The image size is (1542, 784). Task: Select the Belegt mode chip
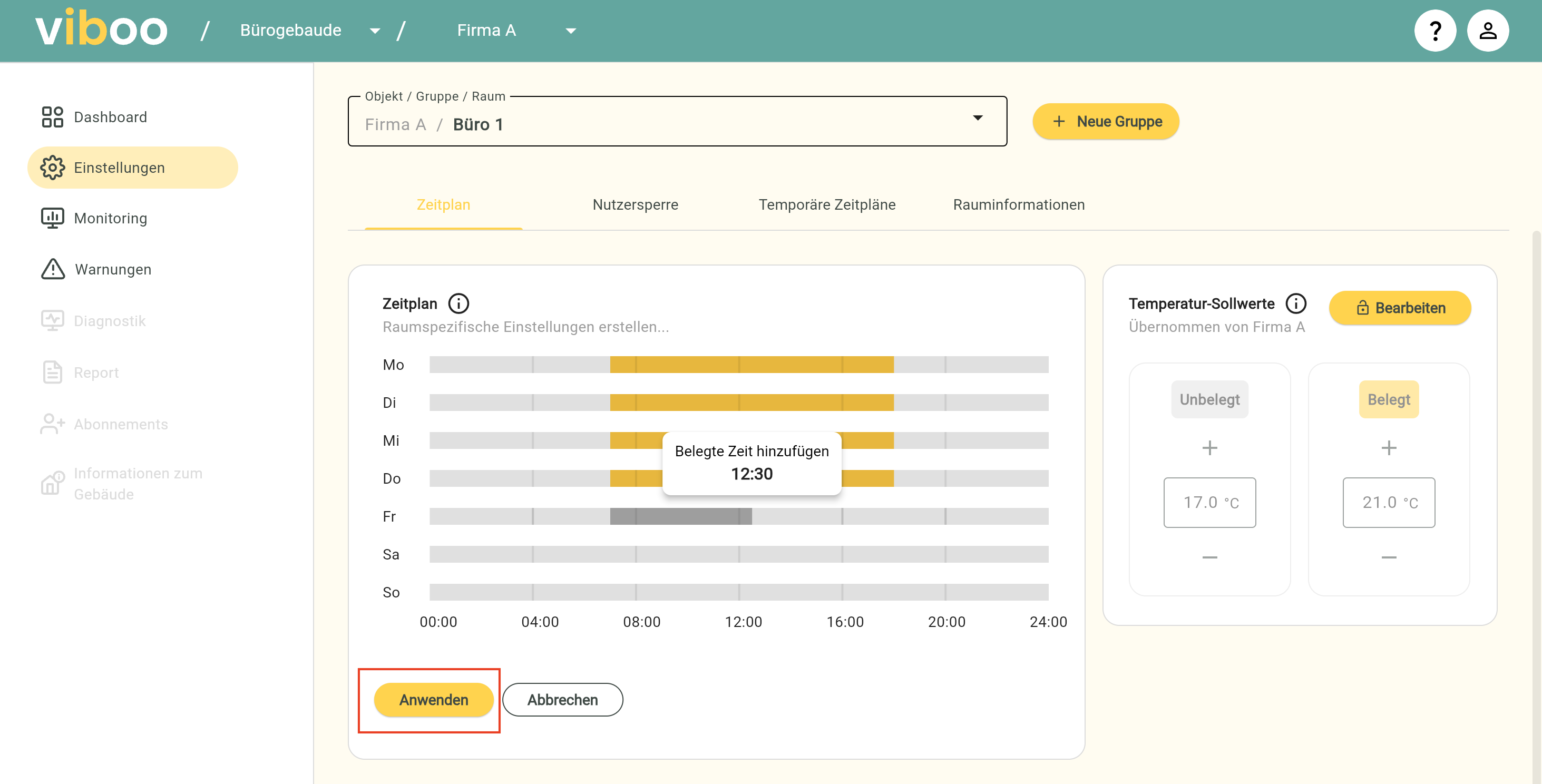[x=1388, y=399]
